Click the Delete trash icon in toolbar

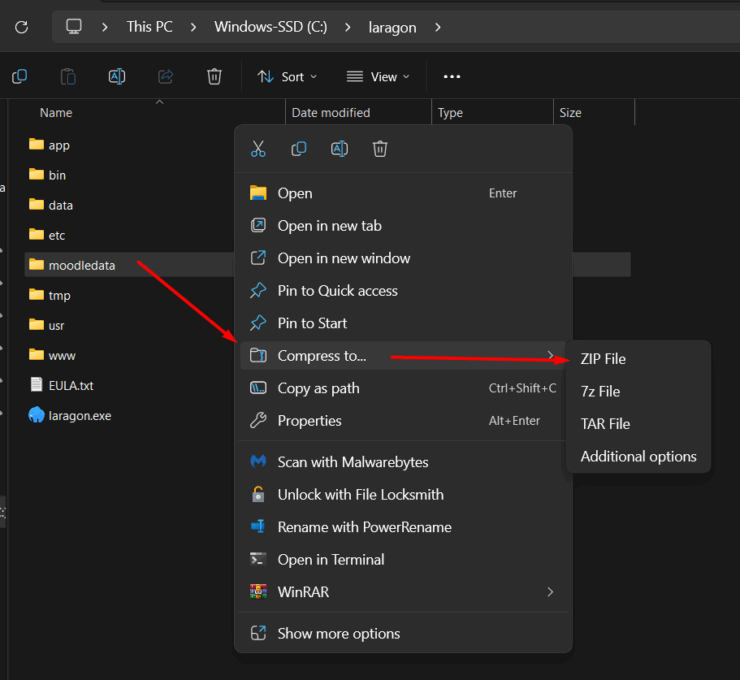tap(214, 76)
